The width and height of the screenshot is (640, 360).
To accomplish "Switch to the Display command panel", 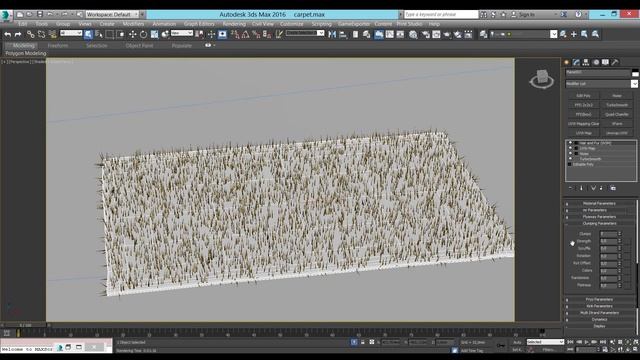I will tap(605, 62).
